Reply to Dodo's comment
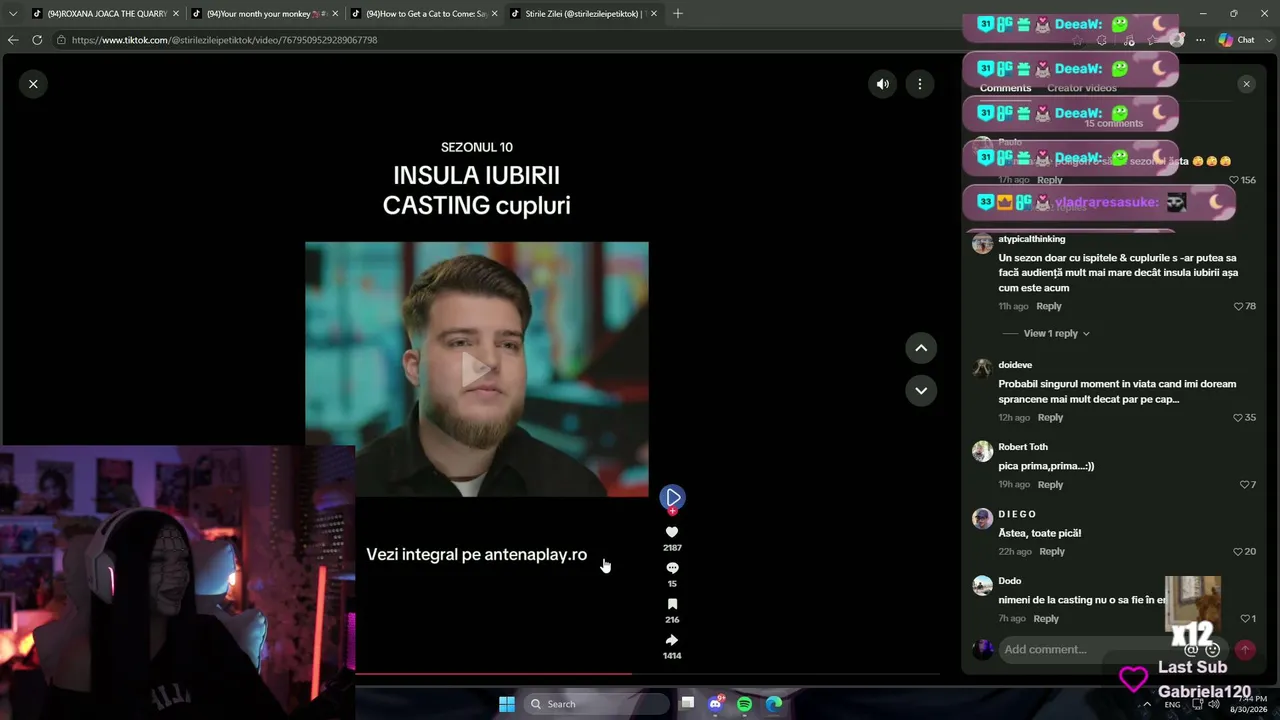The height and width of the screenshot is (720, 1280). [1046, 618]
